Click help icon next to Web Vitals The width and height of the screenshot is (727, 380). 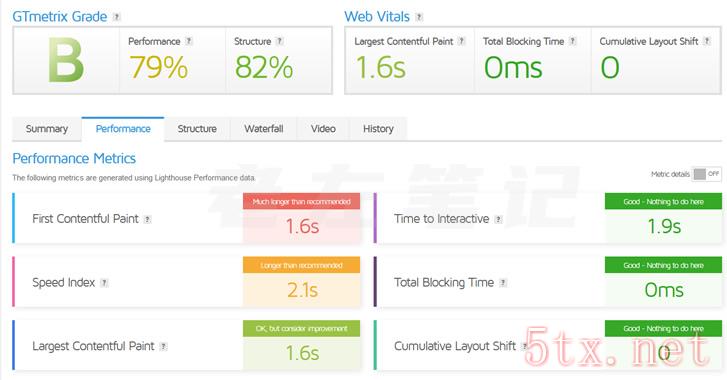(419, 17)
